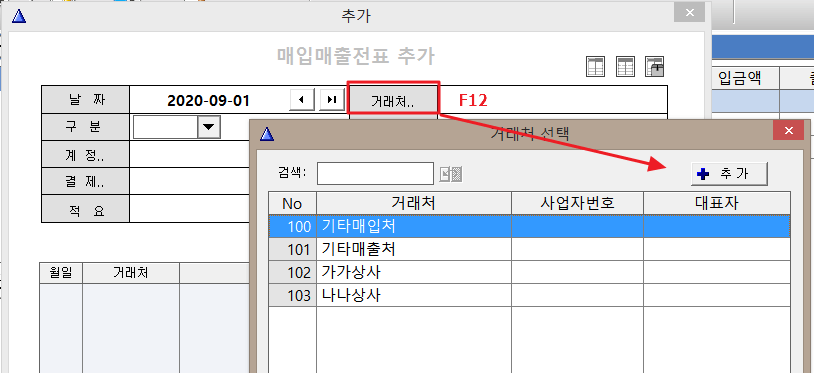Click the 월일 column header in lower table

pos(61,273)
